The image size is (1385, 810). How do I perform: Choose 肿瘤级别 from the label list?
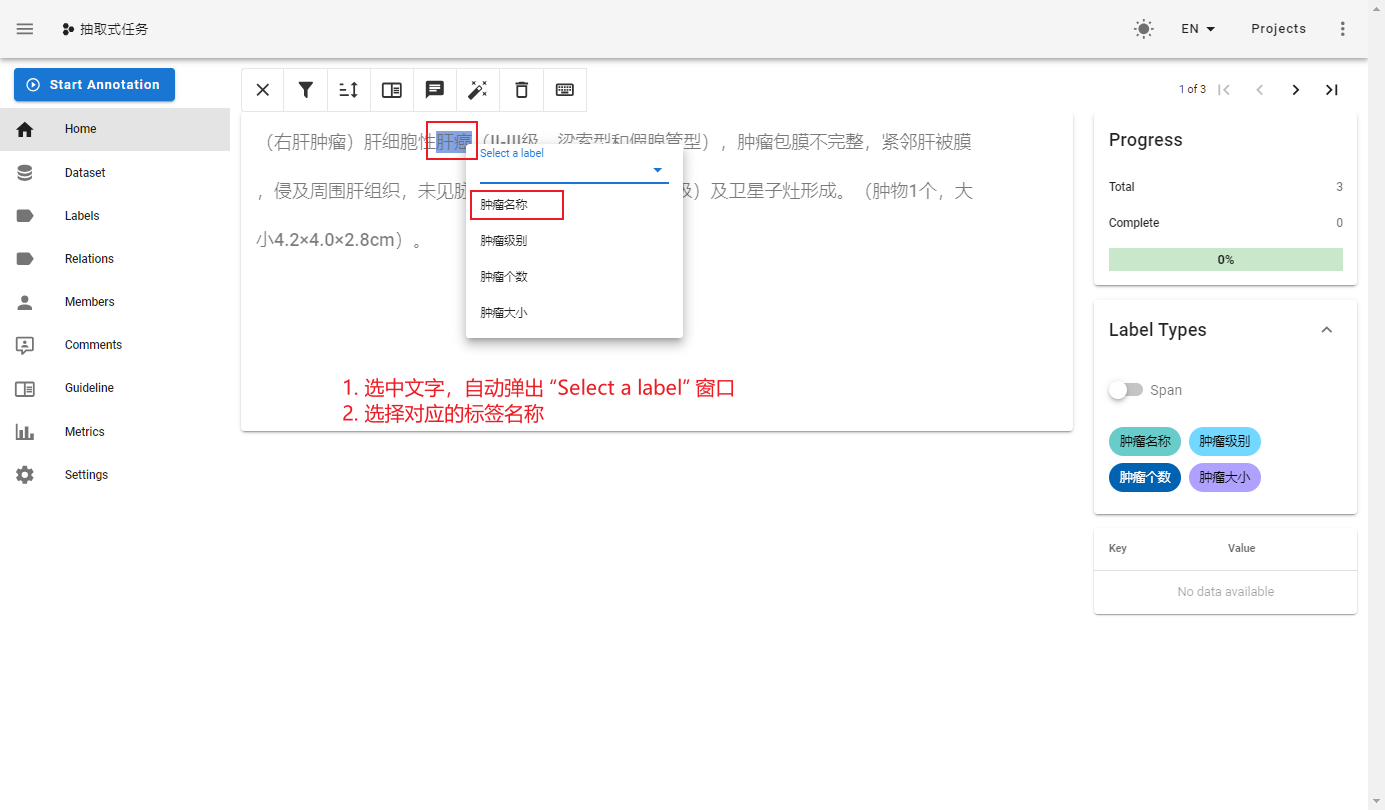point(574,241)
